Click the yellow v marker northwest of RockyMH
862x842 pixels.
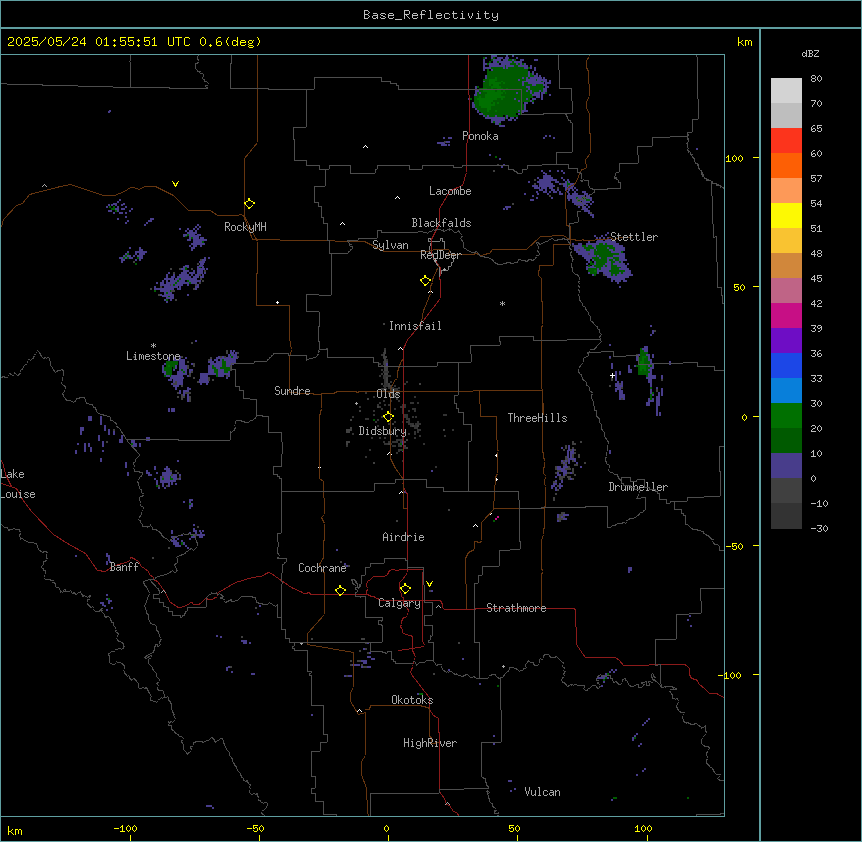point(175,184)
